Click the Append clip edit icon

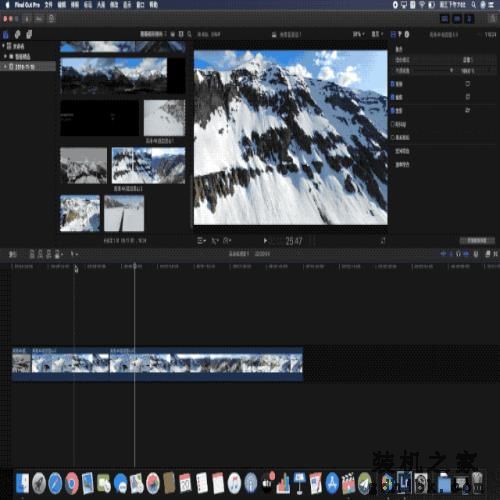[48, 254]
